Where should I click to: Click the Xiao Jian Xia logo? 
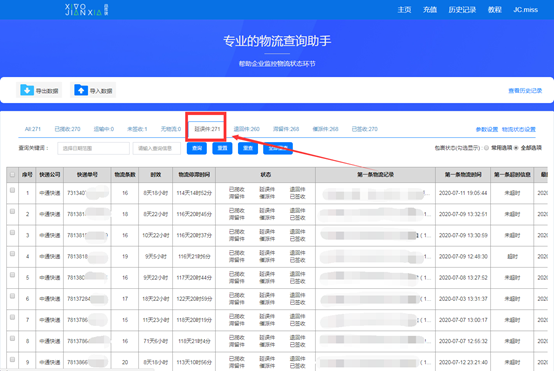(x=87, y=10)
